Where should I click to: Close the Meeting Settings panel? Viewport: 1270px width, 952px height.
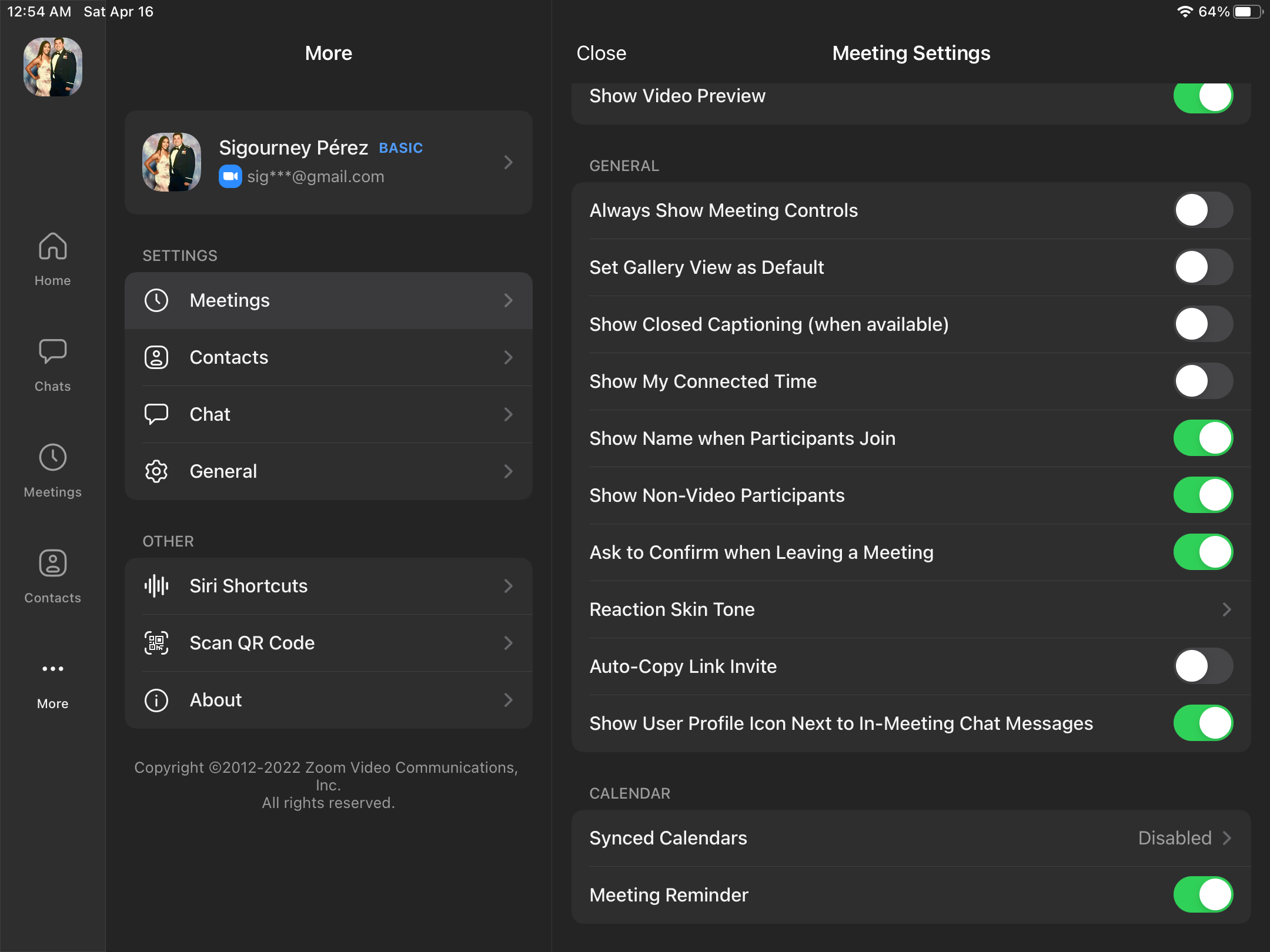pyautogui.click(x=601, y=53)
